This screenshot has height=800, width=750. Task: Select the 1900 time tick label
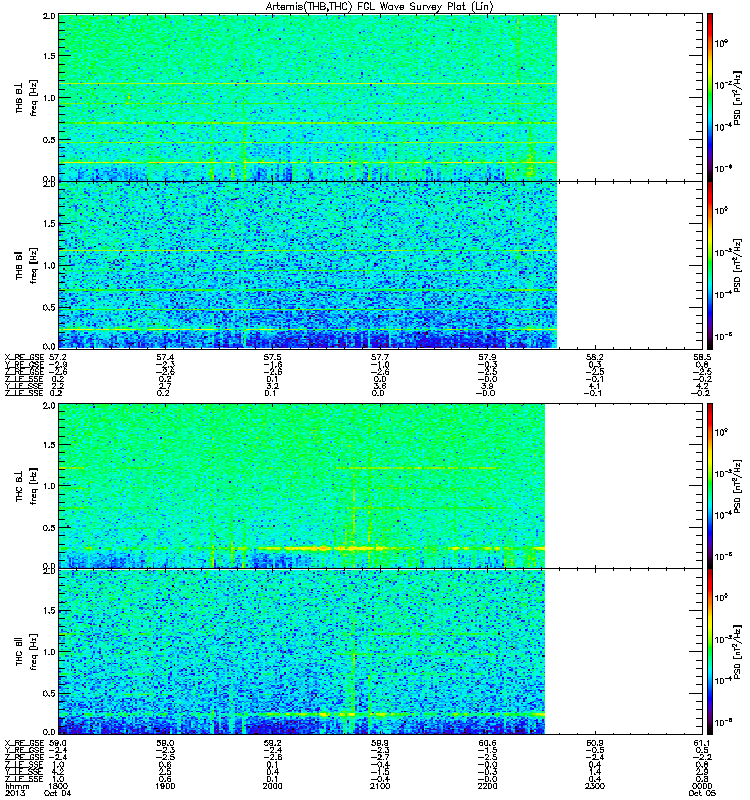[x=165, y=786]
